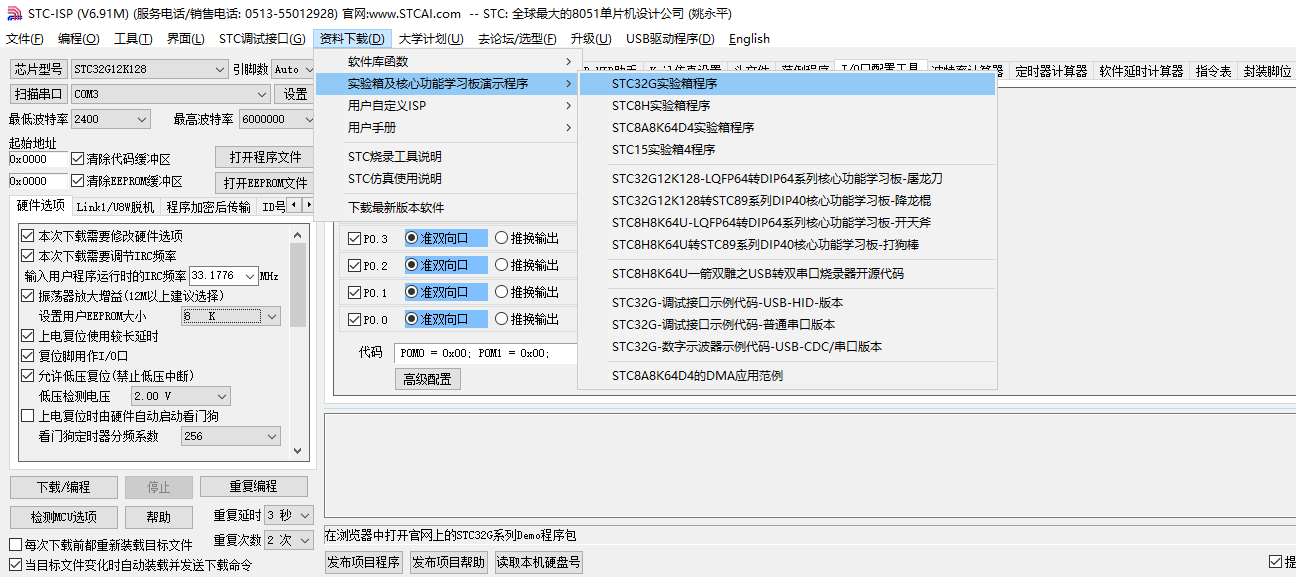Viewport: 1296px width, 577px height.
Task: Toggle 本次下载需要修改硬件选项 checkbox
Action: tap(27, 236)
